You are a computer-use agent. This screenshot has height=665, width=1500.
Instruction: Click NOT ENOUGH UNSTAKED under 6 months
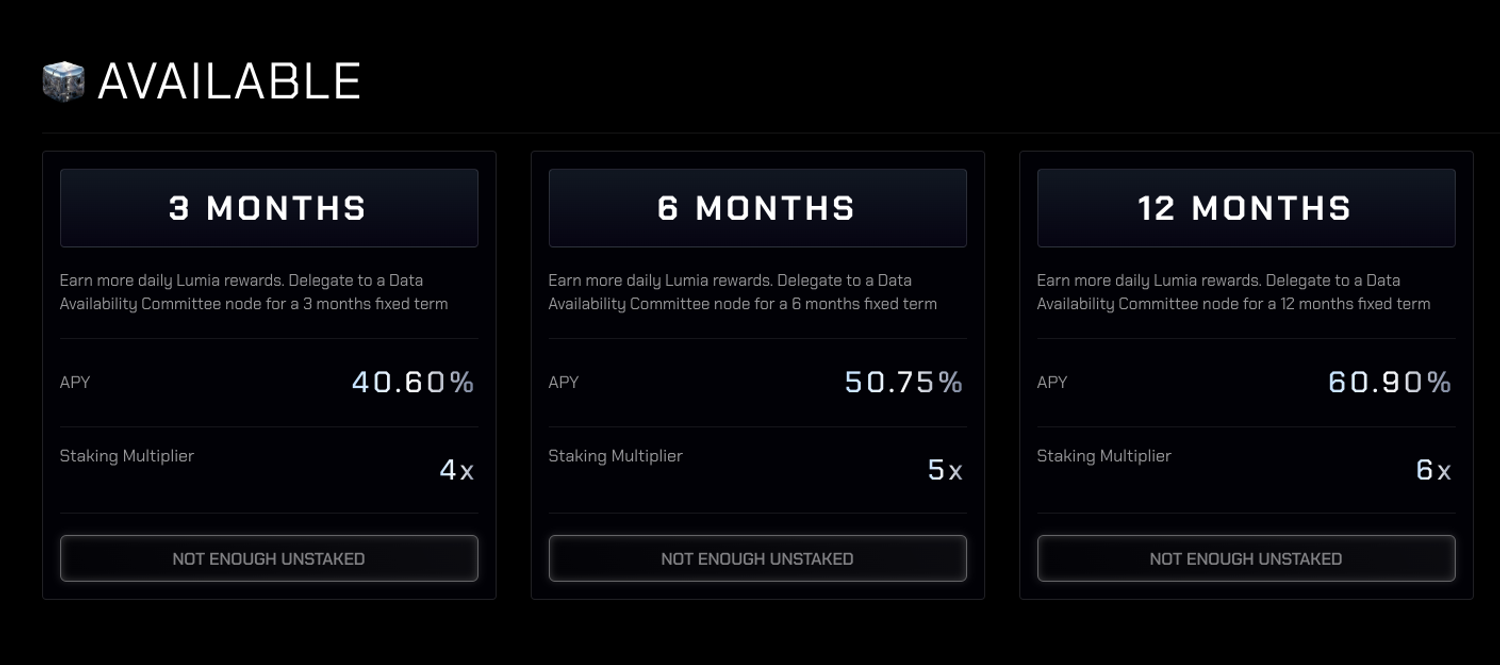757,558
